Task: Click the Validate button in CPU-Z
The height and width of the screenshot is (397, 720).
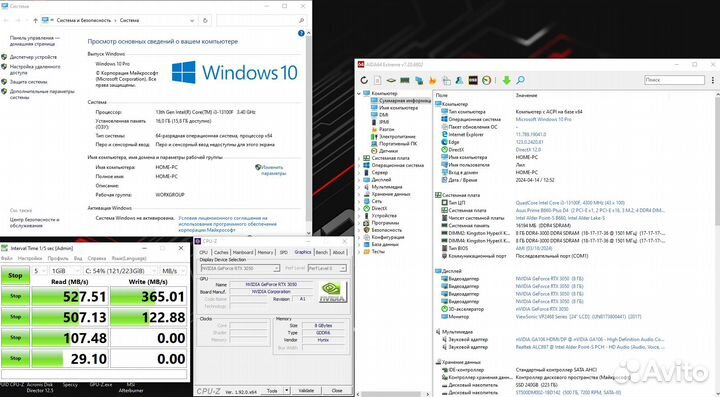Action: pos(306,391)
